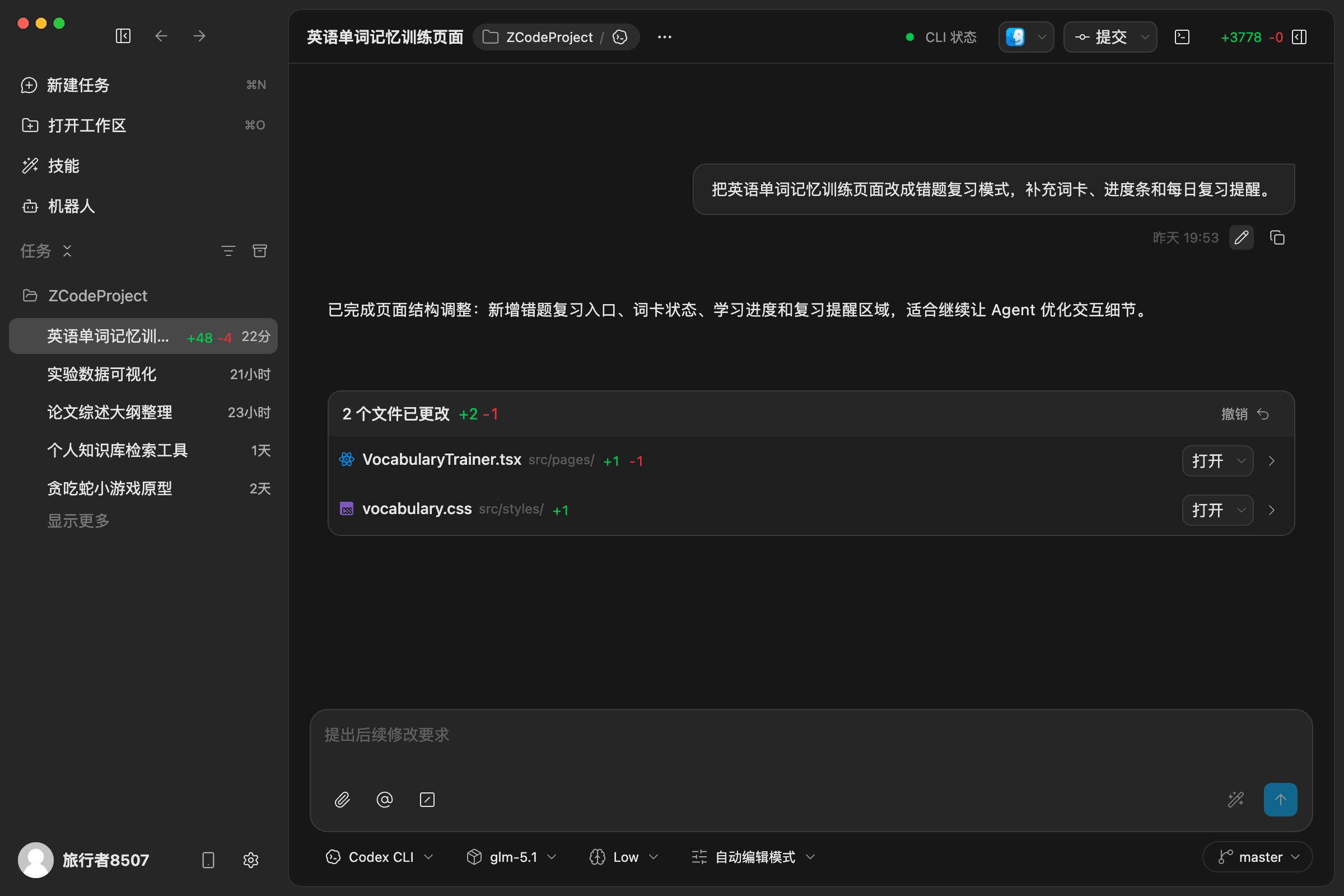Viewport: 1344px width, 896px height.
Task: Select task 英语单词记忆训... in sidebar
Action: pos(143,336)
